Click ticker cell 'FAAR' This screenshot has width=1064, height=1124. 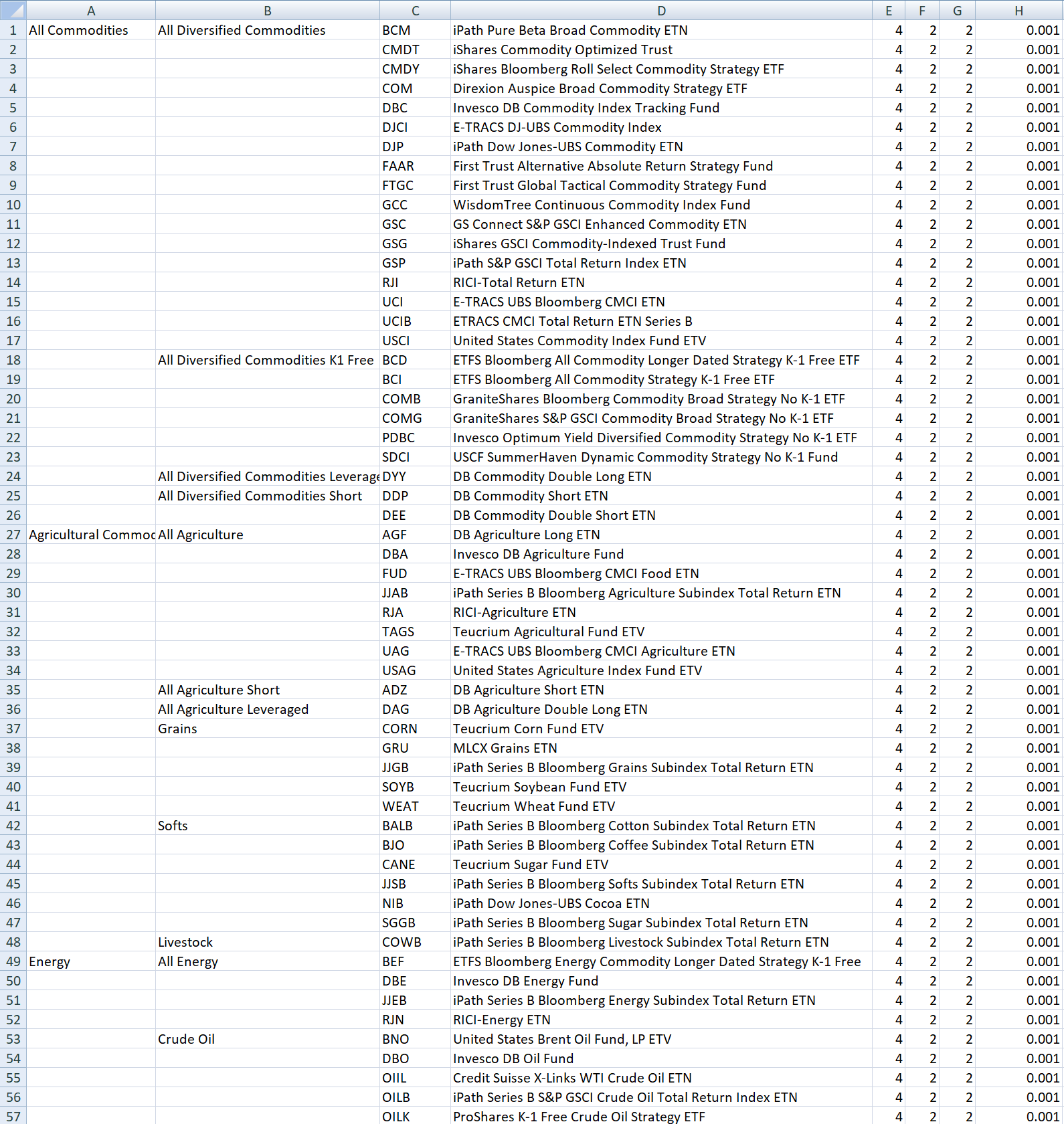pyautogui.click(x=415, y=166)
